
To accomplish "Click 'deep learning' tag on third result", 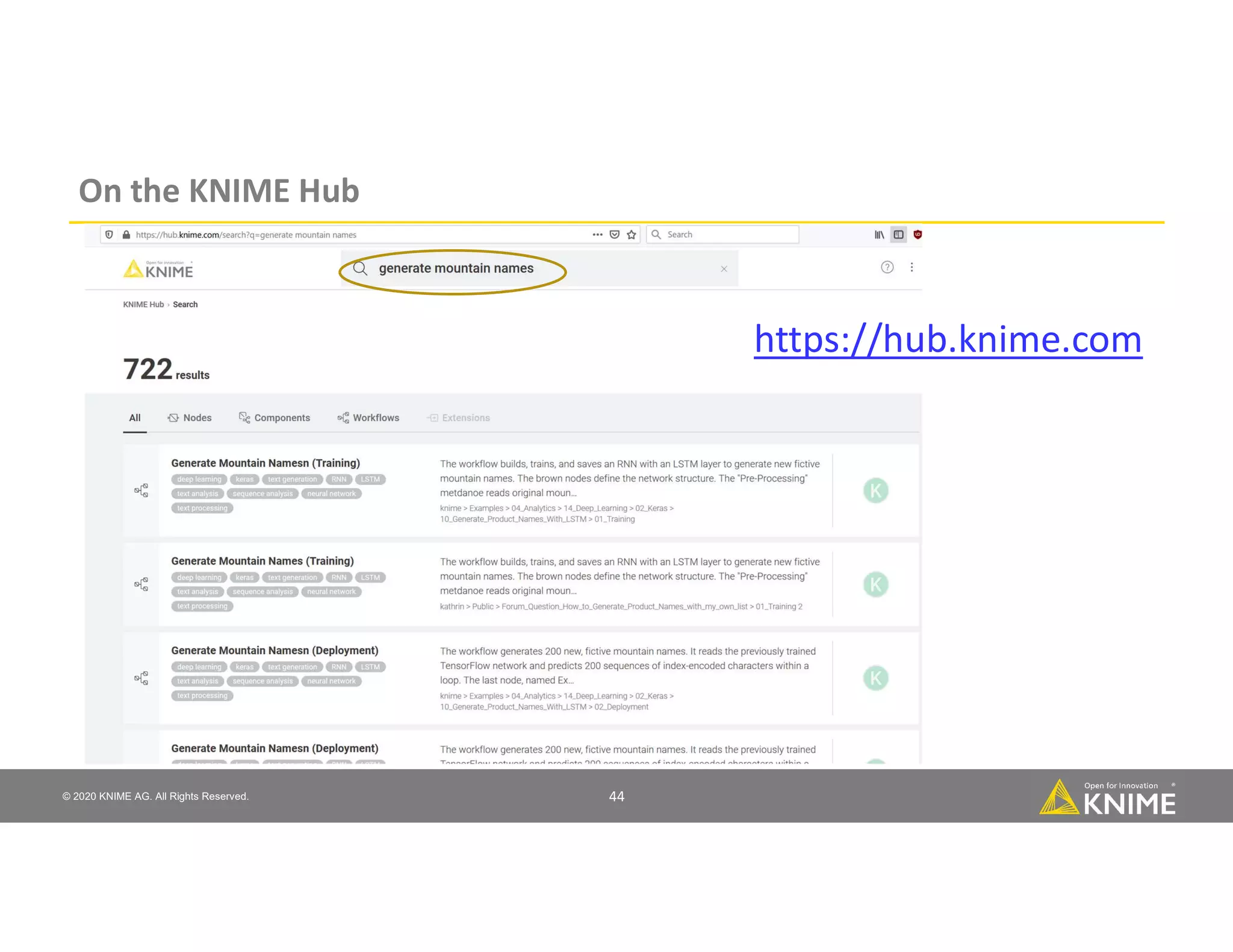I will point(199,667).
